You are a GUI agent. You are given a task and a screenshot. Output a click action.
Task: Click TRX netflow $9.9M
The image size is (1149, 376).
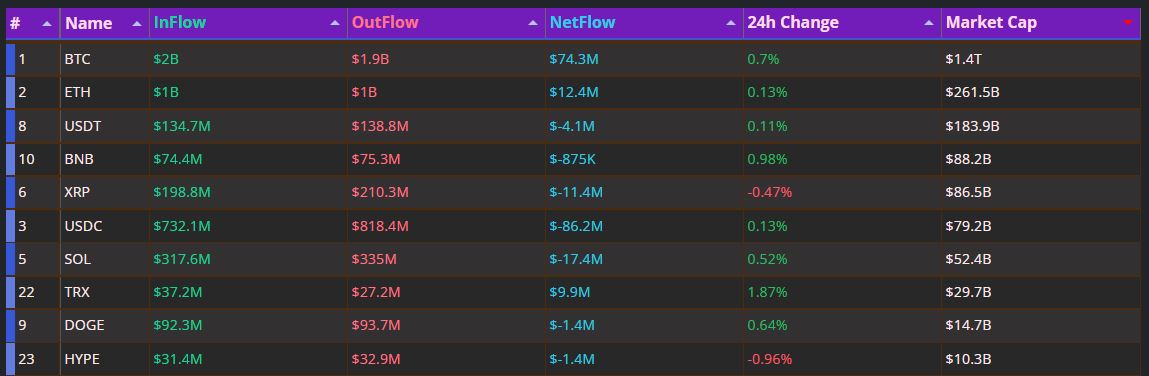(x=570, y=292)
